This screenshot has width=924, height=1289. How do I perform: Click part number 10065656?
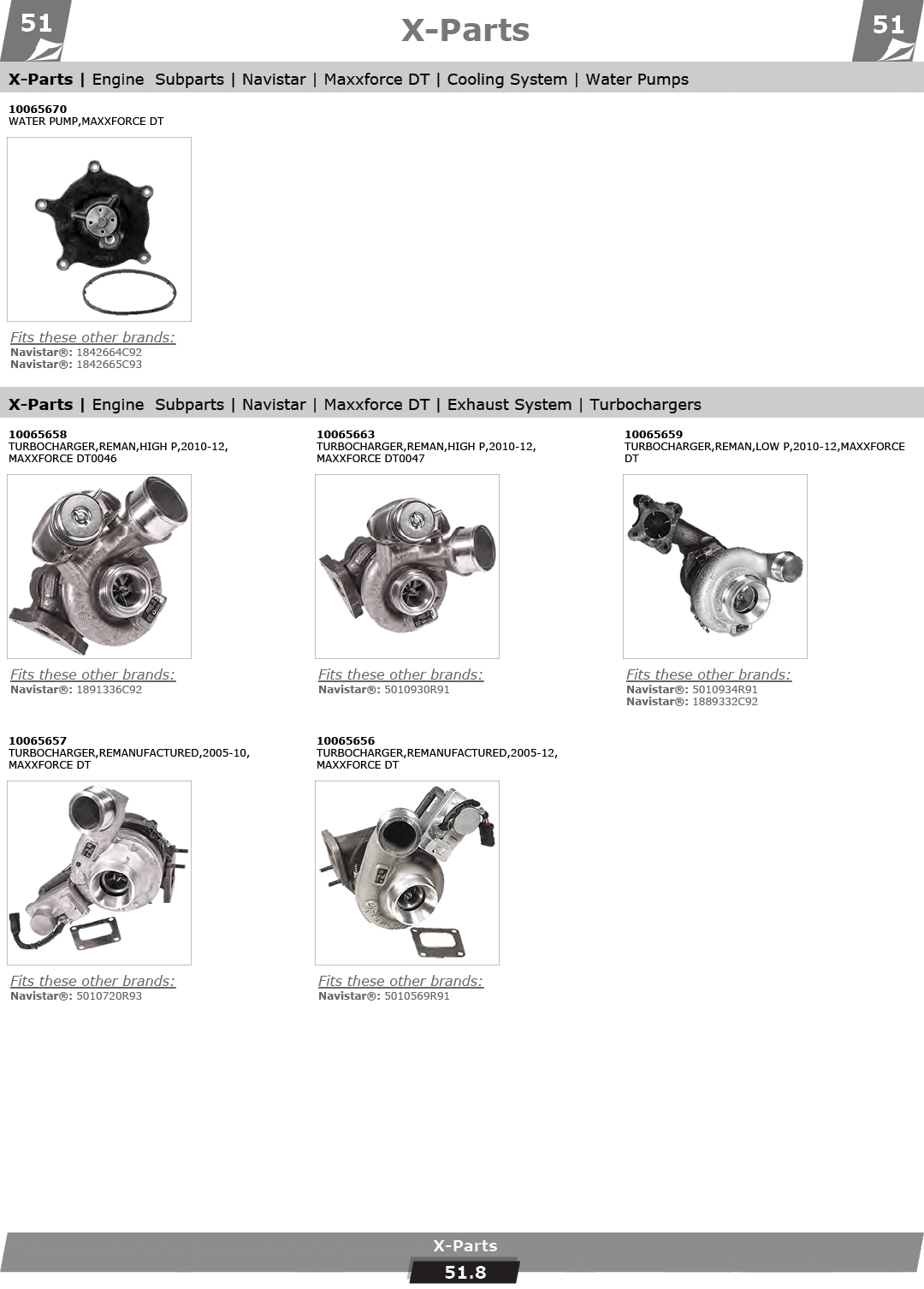click(x=346, y=740)
